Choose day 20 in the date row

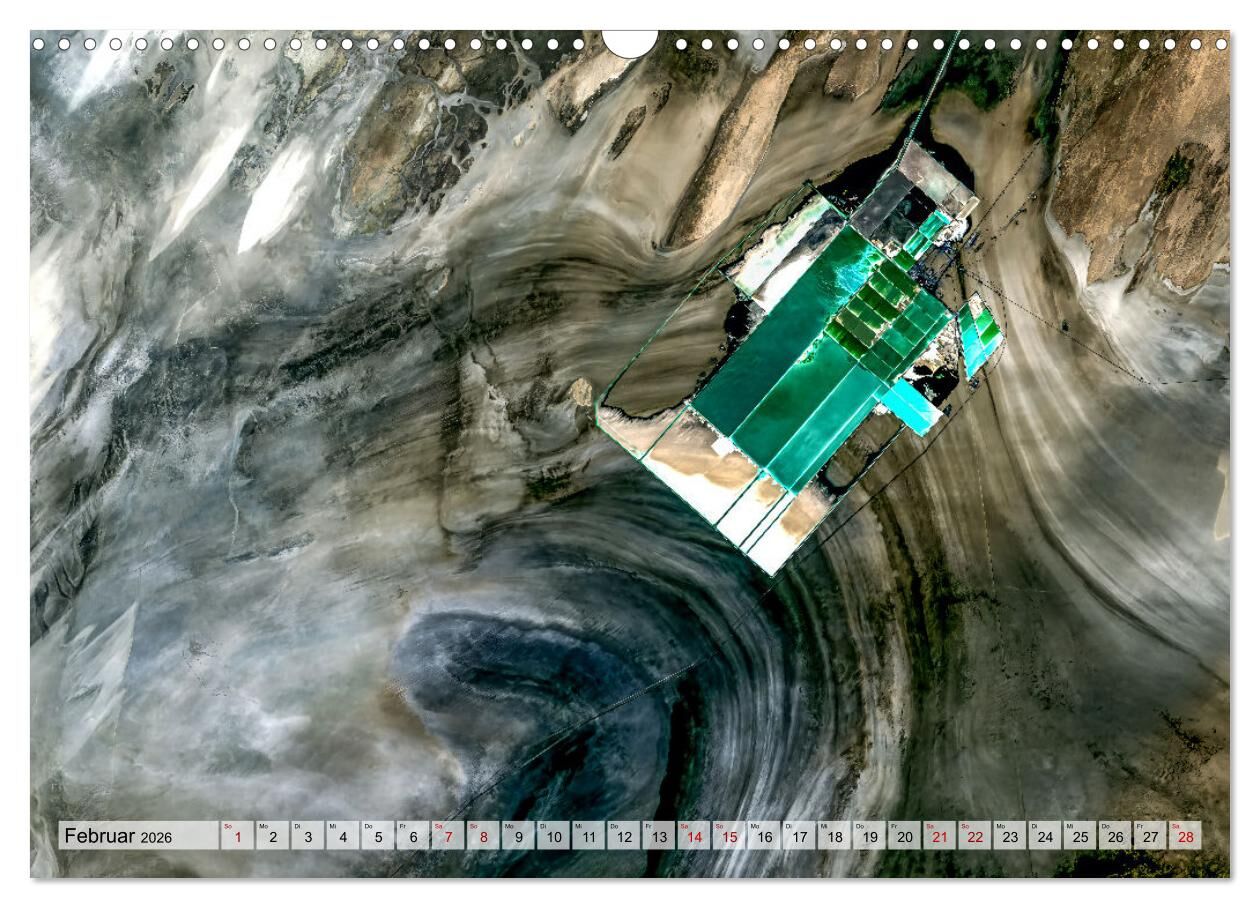point(905,836)
